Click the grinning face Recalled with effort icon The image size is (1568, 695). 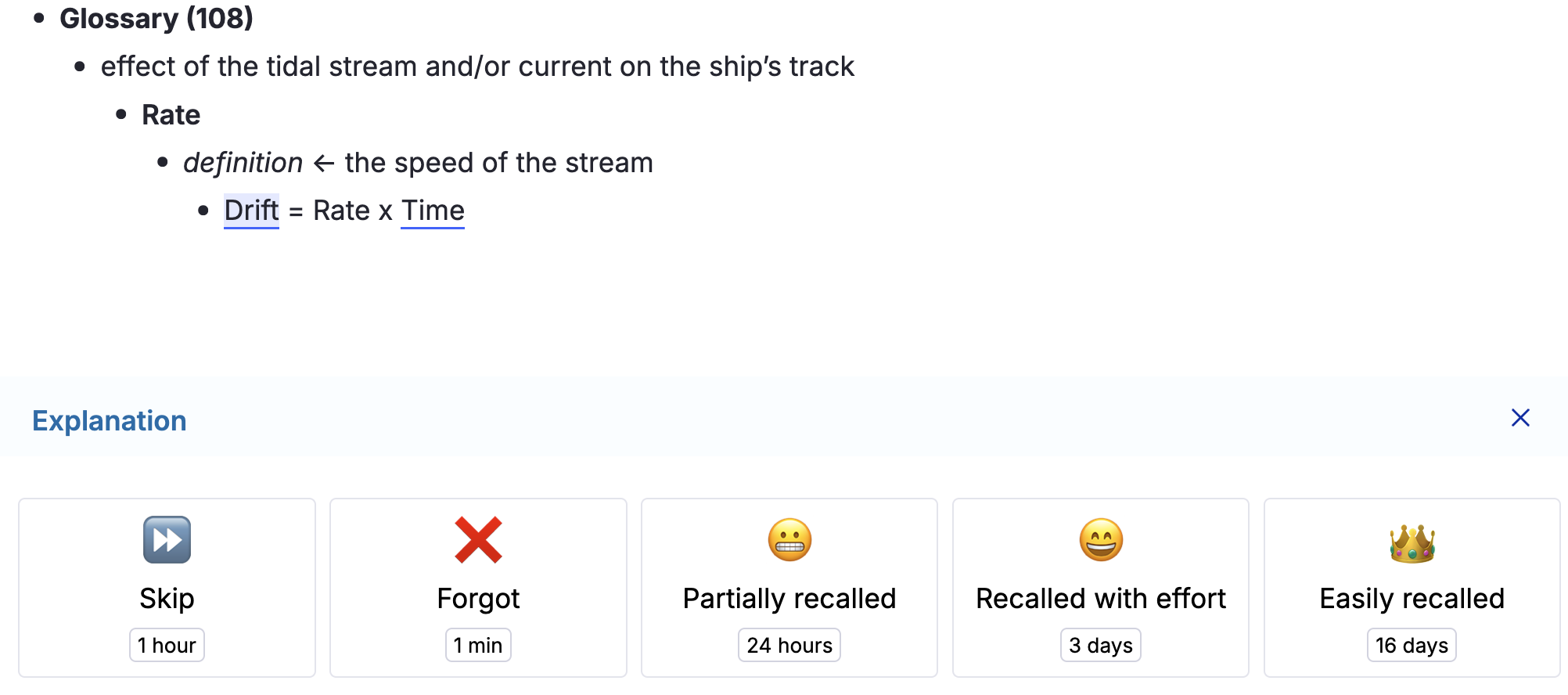point(1101,540)
